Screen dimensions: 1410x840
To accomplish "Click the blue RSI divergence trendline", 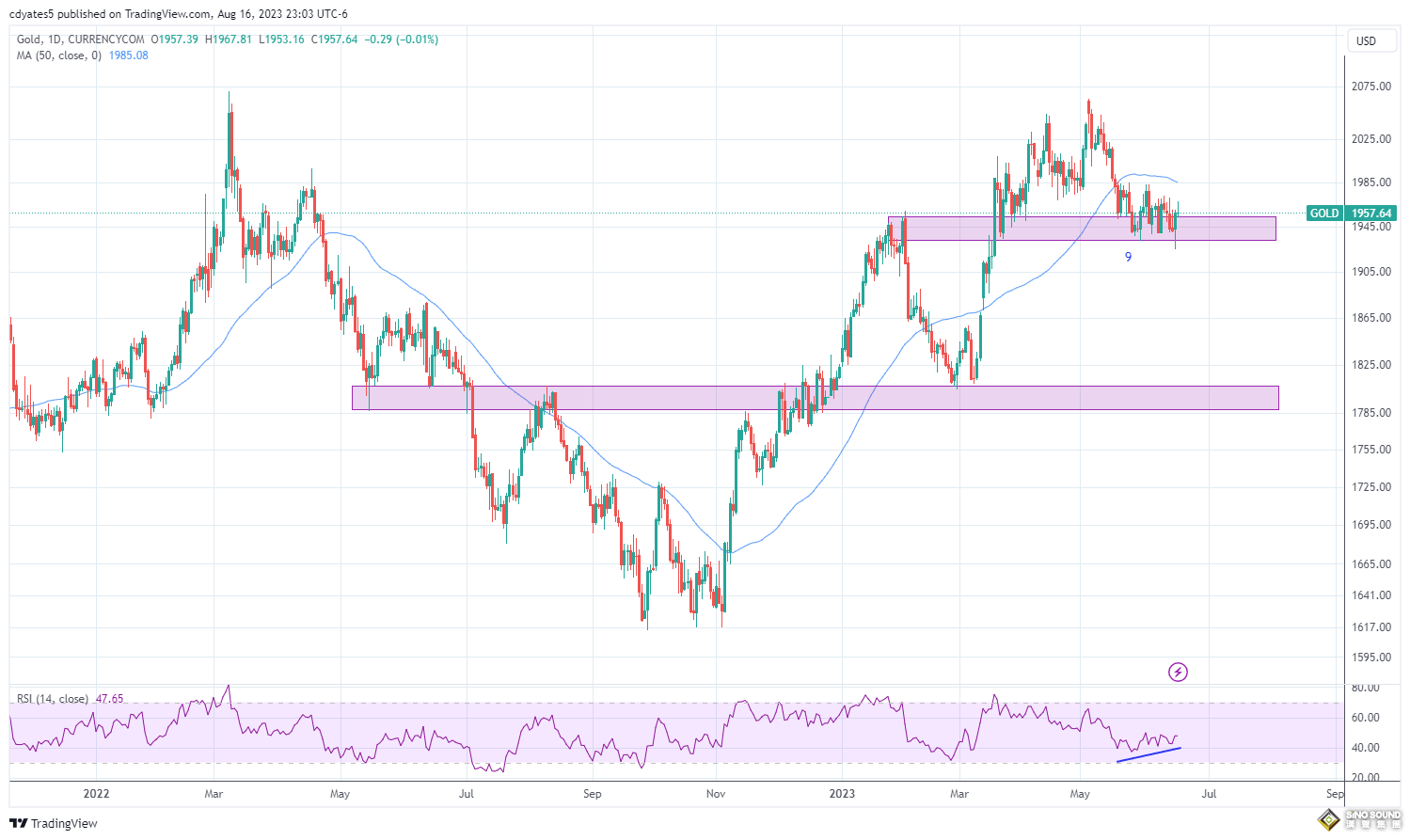I will pos(1148,754).
